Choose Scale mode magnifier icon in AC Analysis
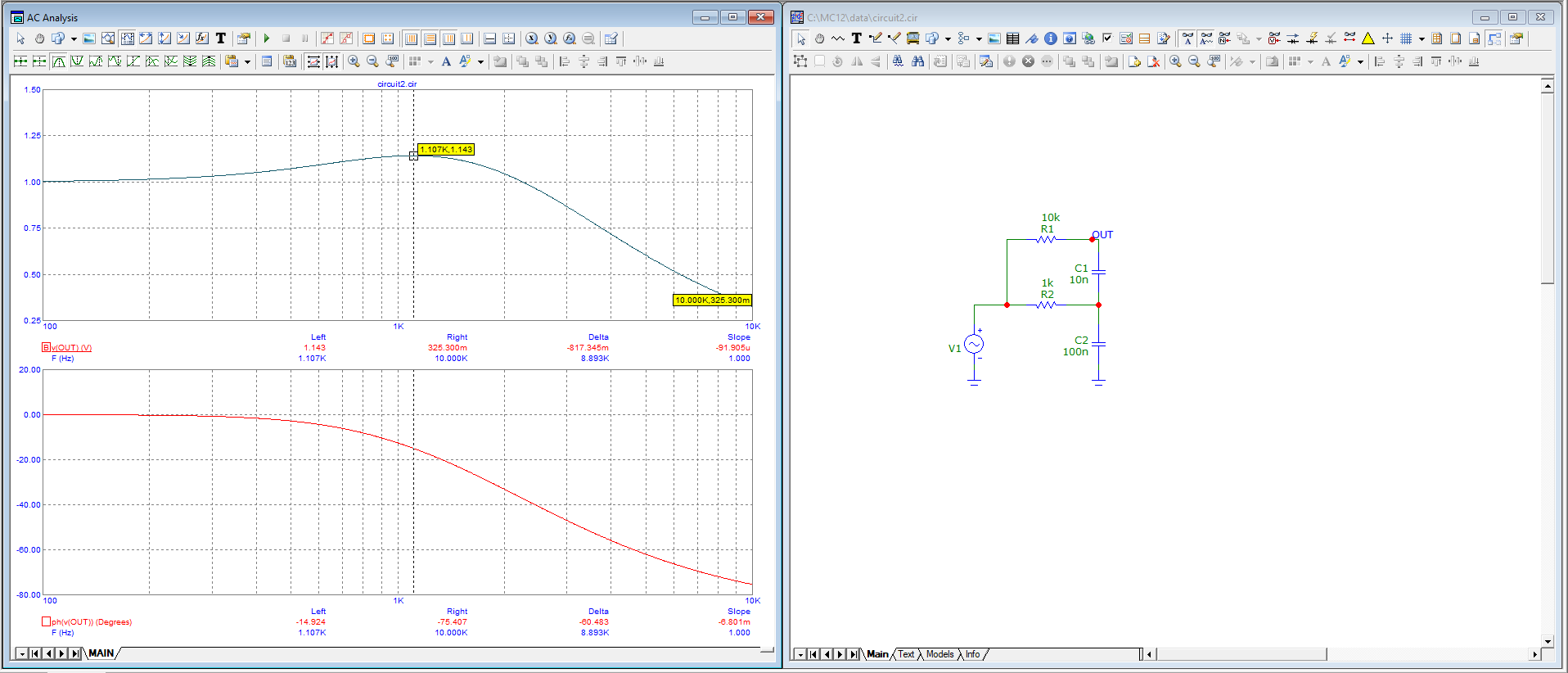This screenshot has width=1568, height=673. 108,38
